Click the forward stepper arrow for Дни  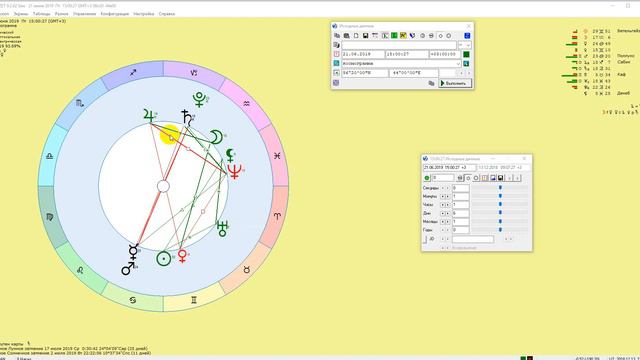pyautogui.click(x=447, y=213)
